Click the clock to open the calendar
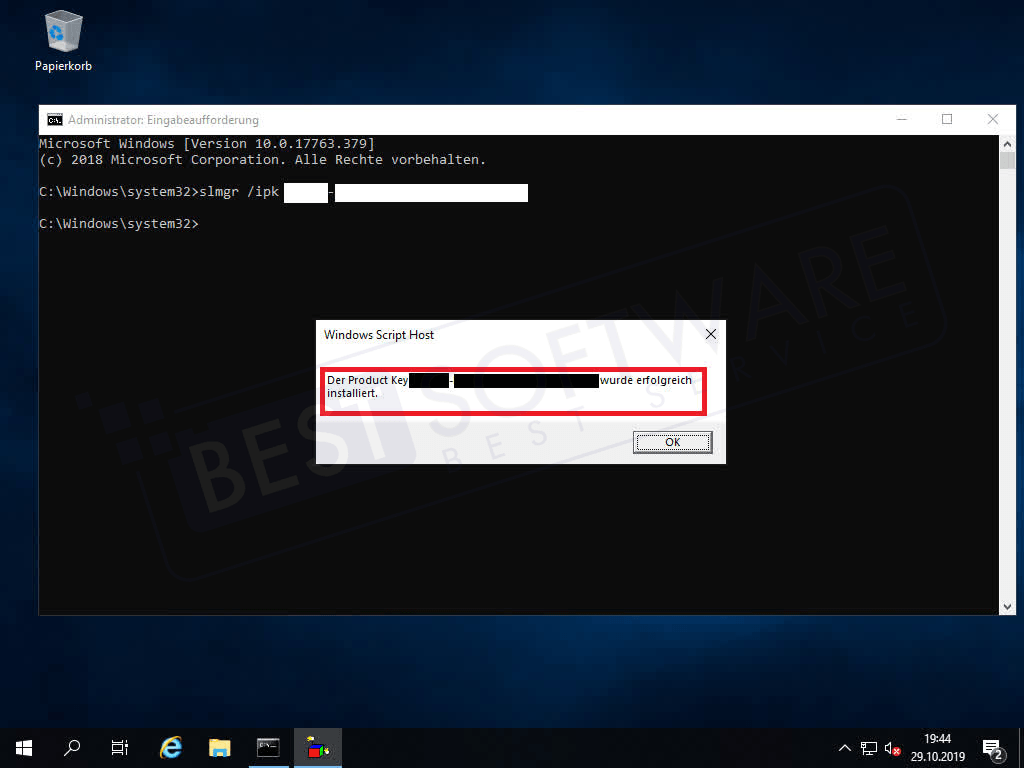Viewport: 1024px width, 768px height. pos(938,747)
